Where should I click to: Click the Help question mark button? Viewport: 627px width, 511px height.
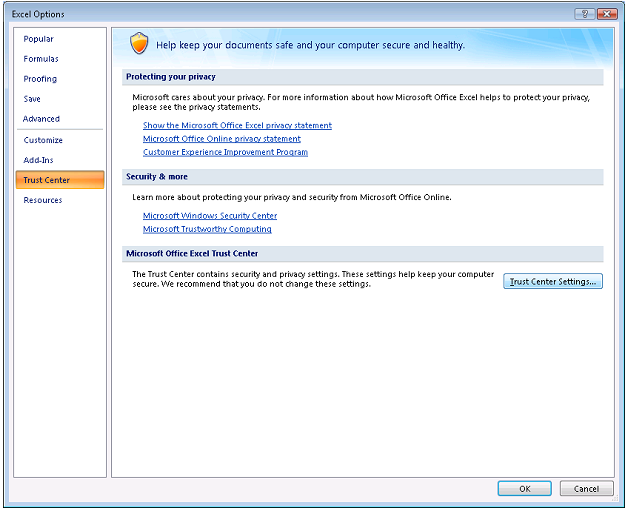coord(583,13)
